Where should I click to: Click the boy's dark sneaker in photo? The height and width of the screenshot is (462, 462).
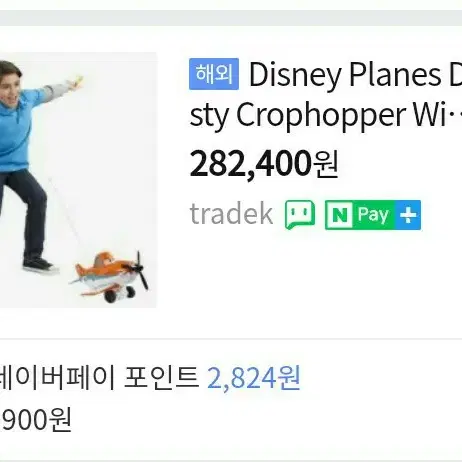(41, 265)
